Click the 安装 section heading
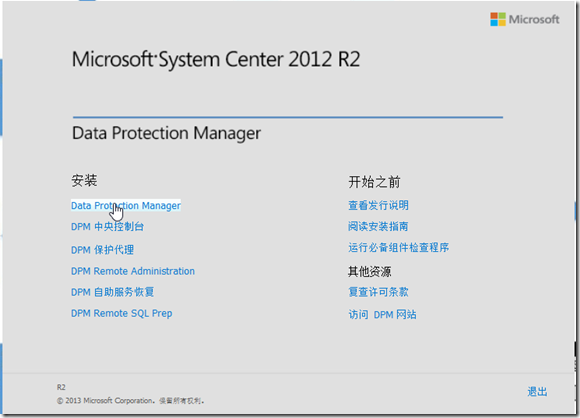Image resolution: width=580 pixels, height=418 pixels. pyautogui.click(x=84, y=181)
